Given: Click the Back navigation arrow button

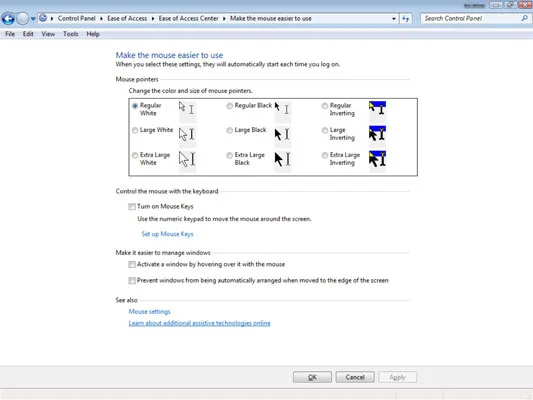Looking at the screenshot, I should point(8,18).
